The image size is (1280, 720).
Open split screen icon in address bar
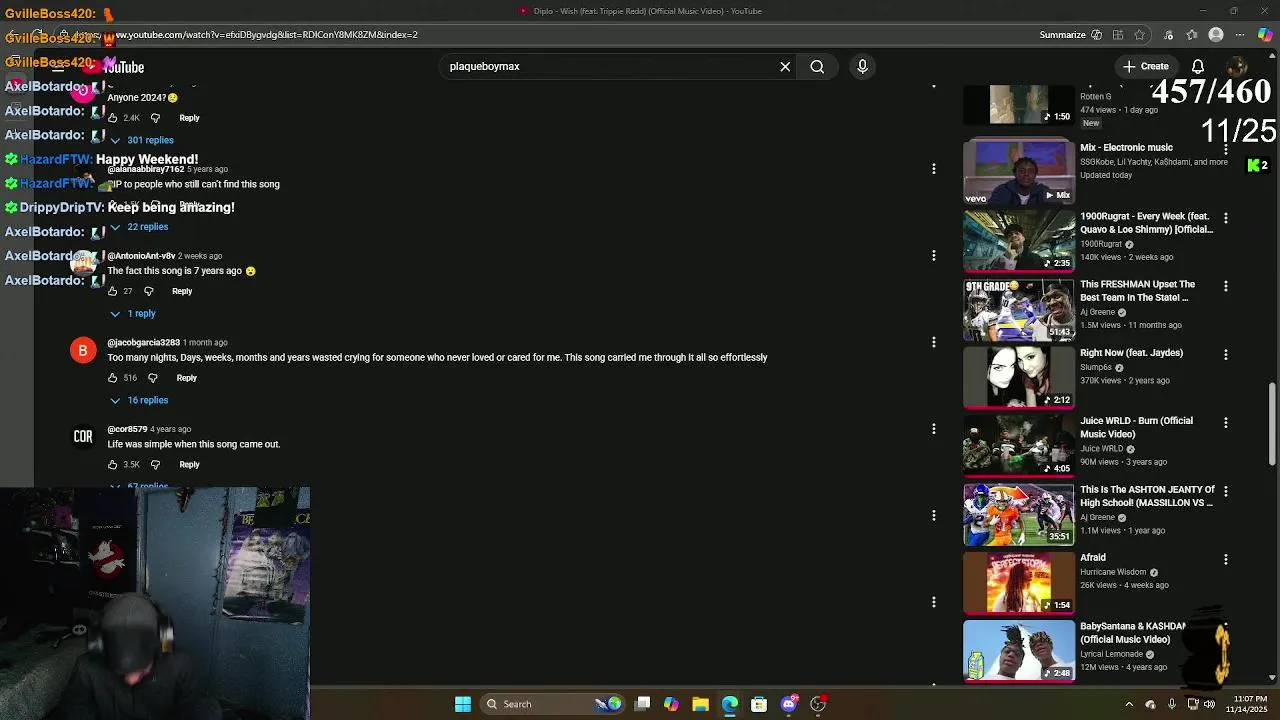[x=1118, y=35]
